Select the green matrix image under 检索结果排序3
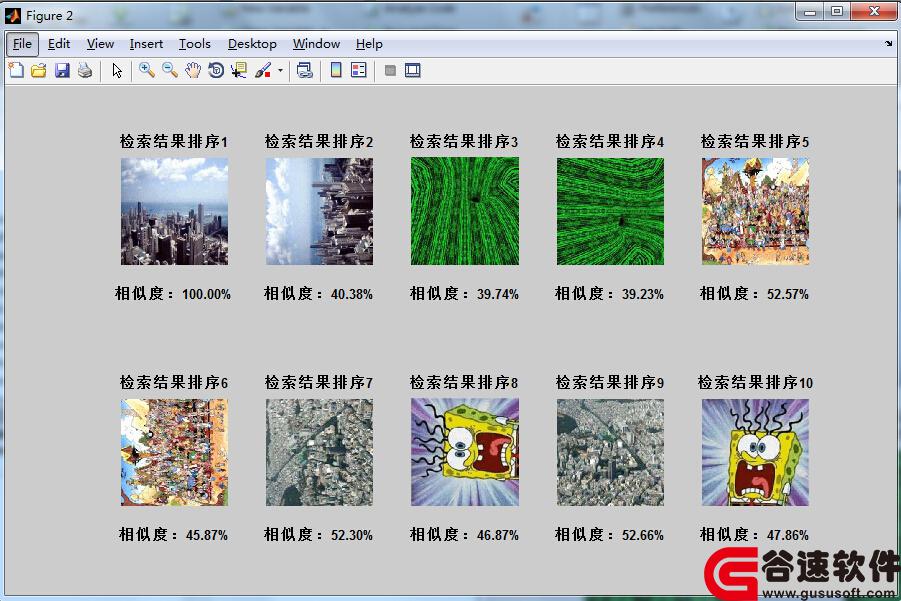 point(465,211)
